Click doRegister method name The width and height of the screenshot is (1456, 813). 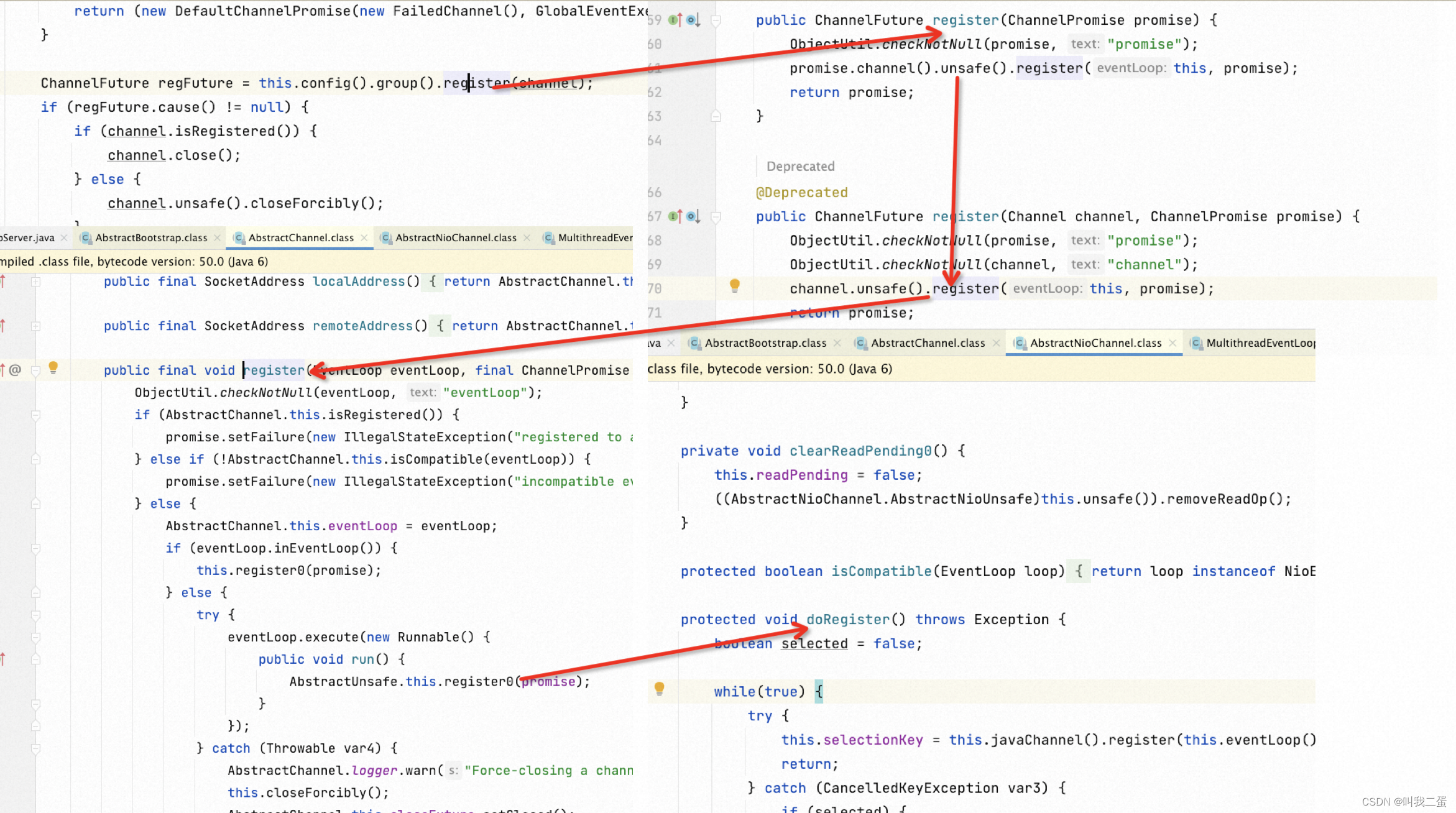[x=848, y=620]
